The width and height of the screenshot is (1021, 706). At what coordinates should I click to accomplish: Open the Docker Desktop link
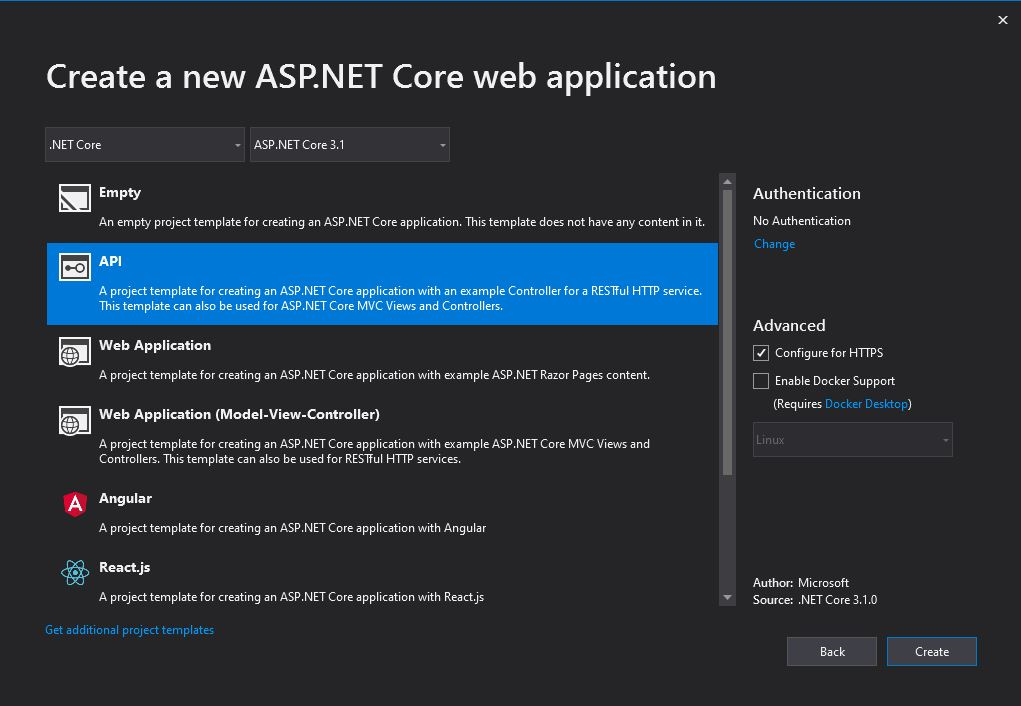866,404
